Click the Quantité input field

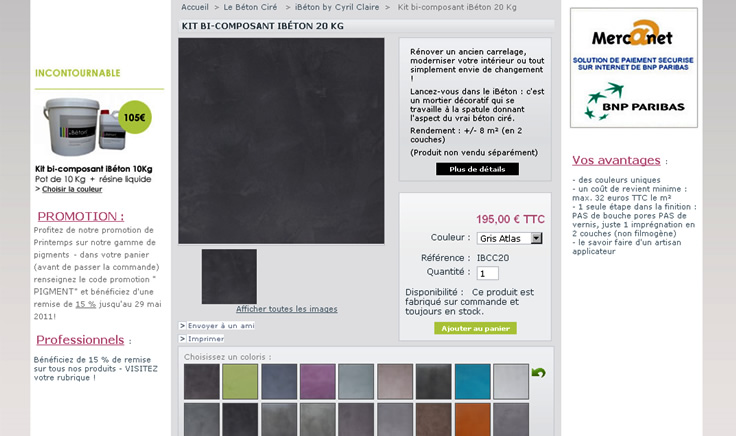(x=488, y=273)
